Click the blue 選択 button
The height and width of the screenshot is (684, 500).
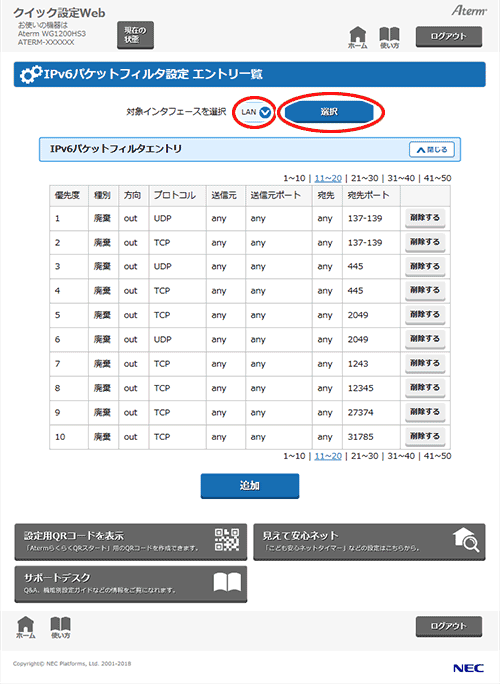pyautogui.click(x=329, y=112)
